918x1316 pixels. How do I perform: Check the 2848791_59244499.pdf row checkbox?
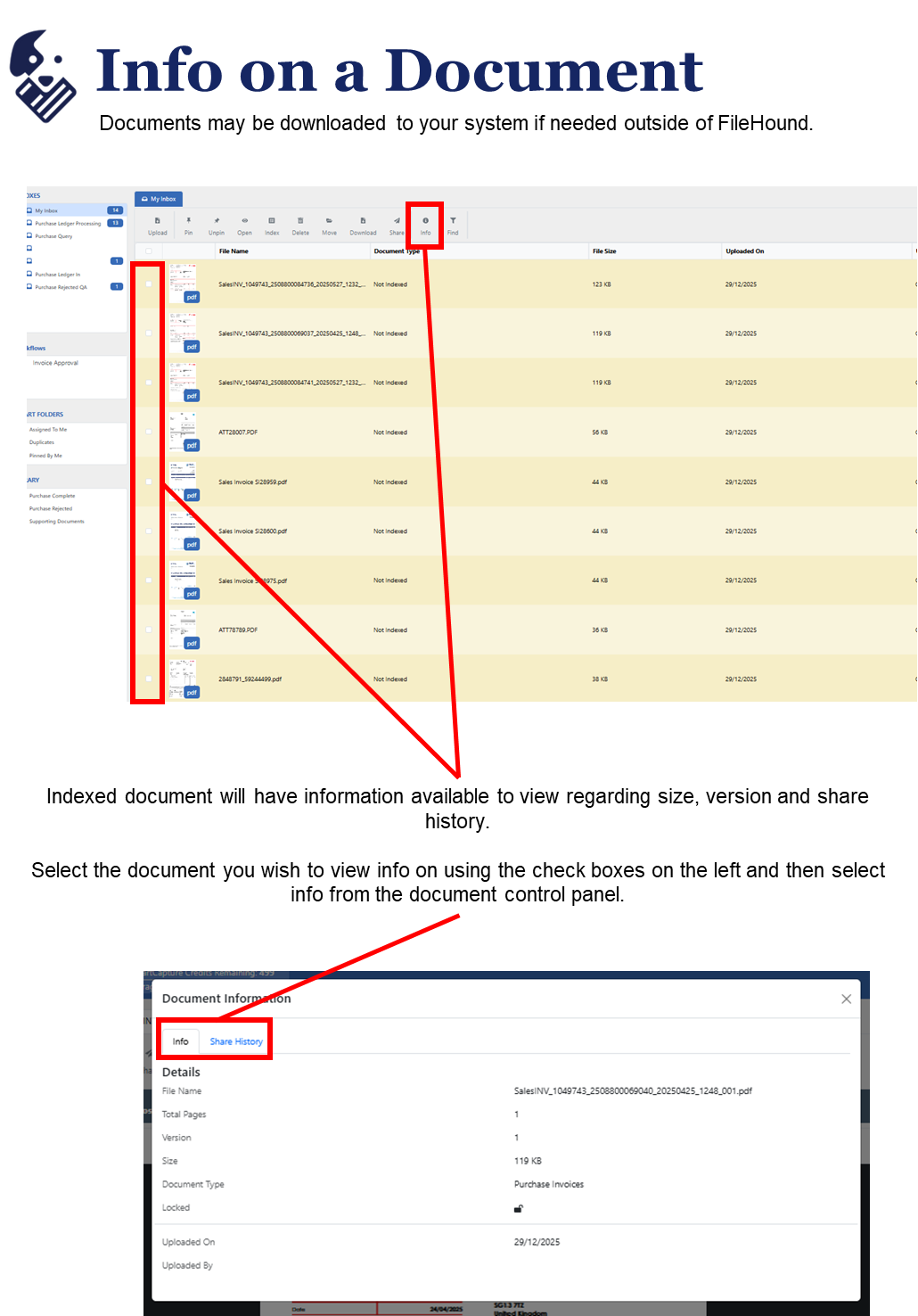tap(148, 679)
